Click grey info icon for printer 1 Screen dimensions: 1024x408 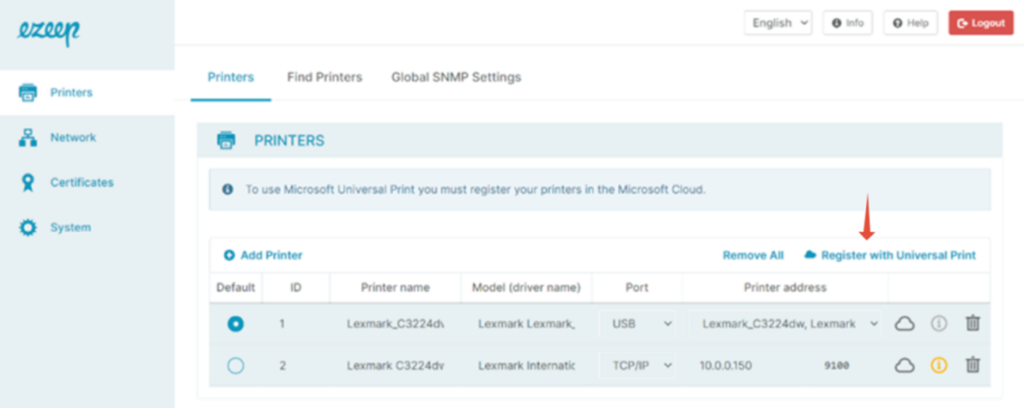(938, 323)
